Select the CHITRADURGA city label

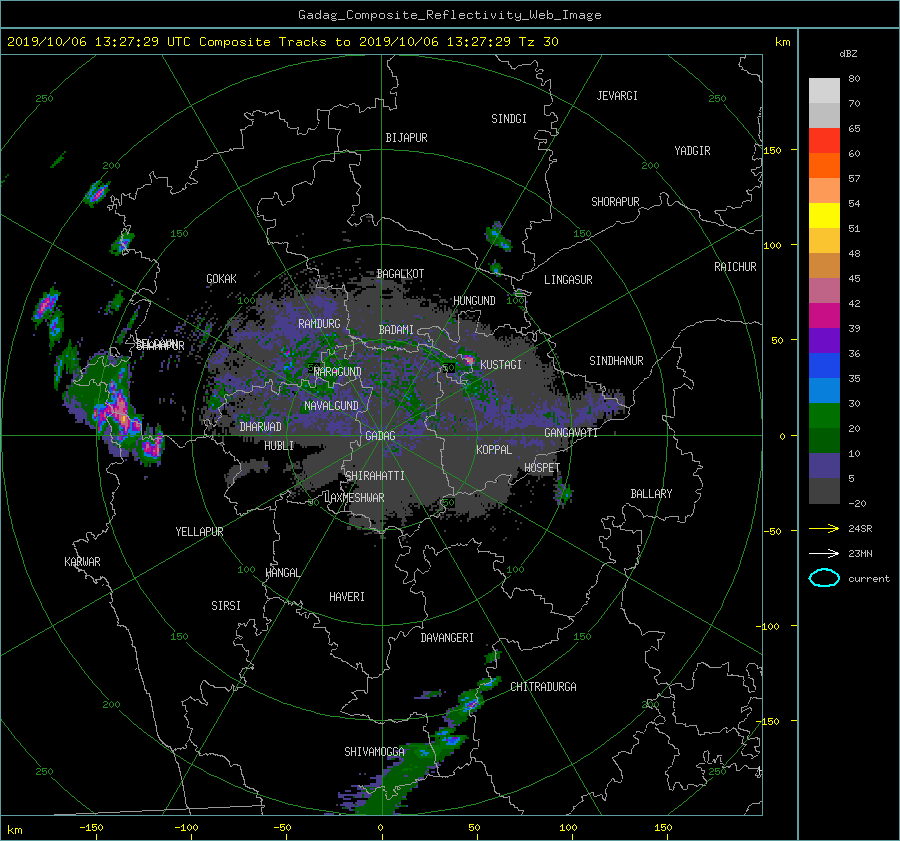point(543,687)
